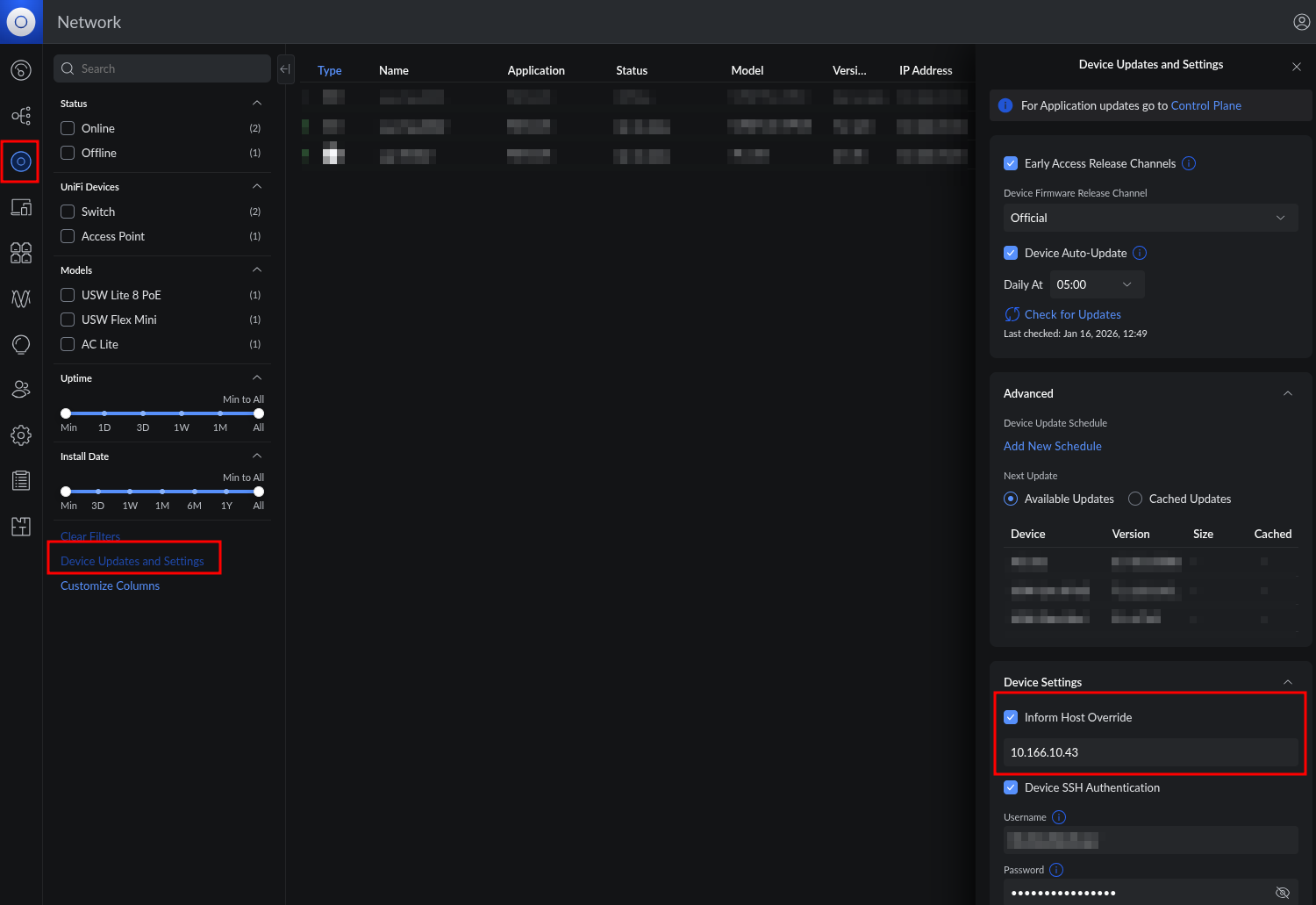This screenshot has width=1316, height=905.
Task: Open the UniFi Devices sidebar icon
Action: point(21,162)
